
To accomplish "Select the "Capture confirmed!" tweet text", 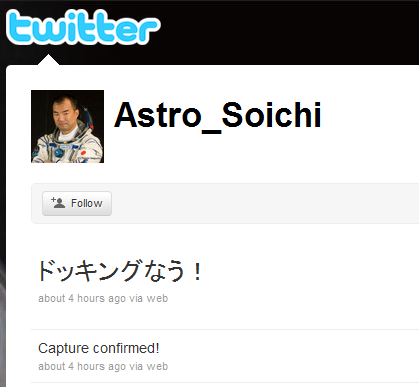I will click(x=99, y=348).
